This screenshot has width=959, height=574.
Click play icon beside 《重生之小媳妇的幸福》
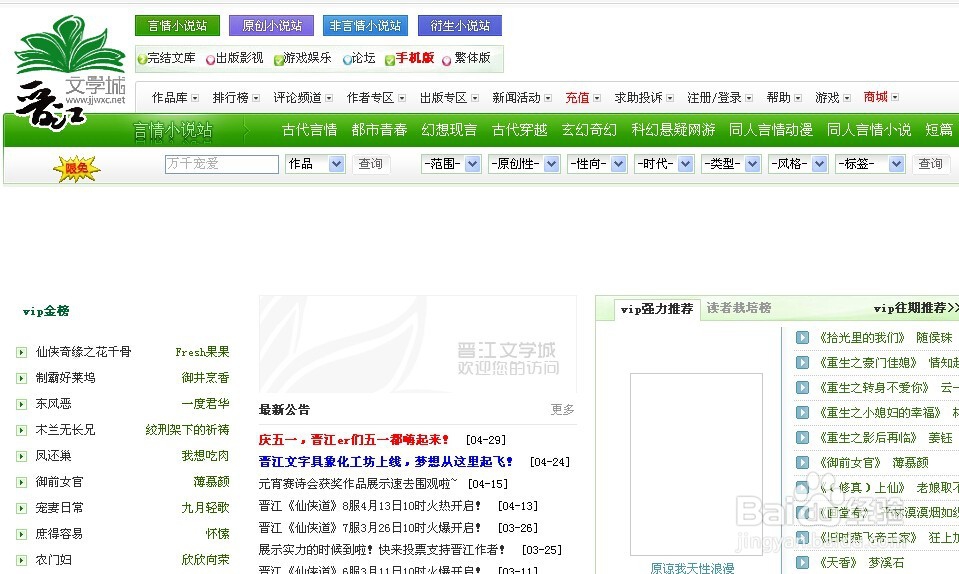pos(802,413)
